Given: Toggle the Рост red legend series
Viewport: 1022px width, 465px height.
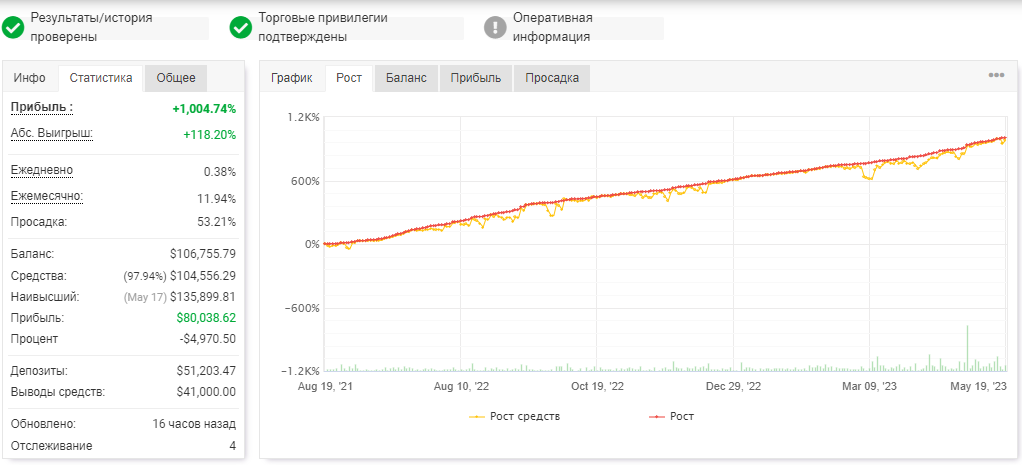Looking at the screenshot, I should 672,416.
